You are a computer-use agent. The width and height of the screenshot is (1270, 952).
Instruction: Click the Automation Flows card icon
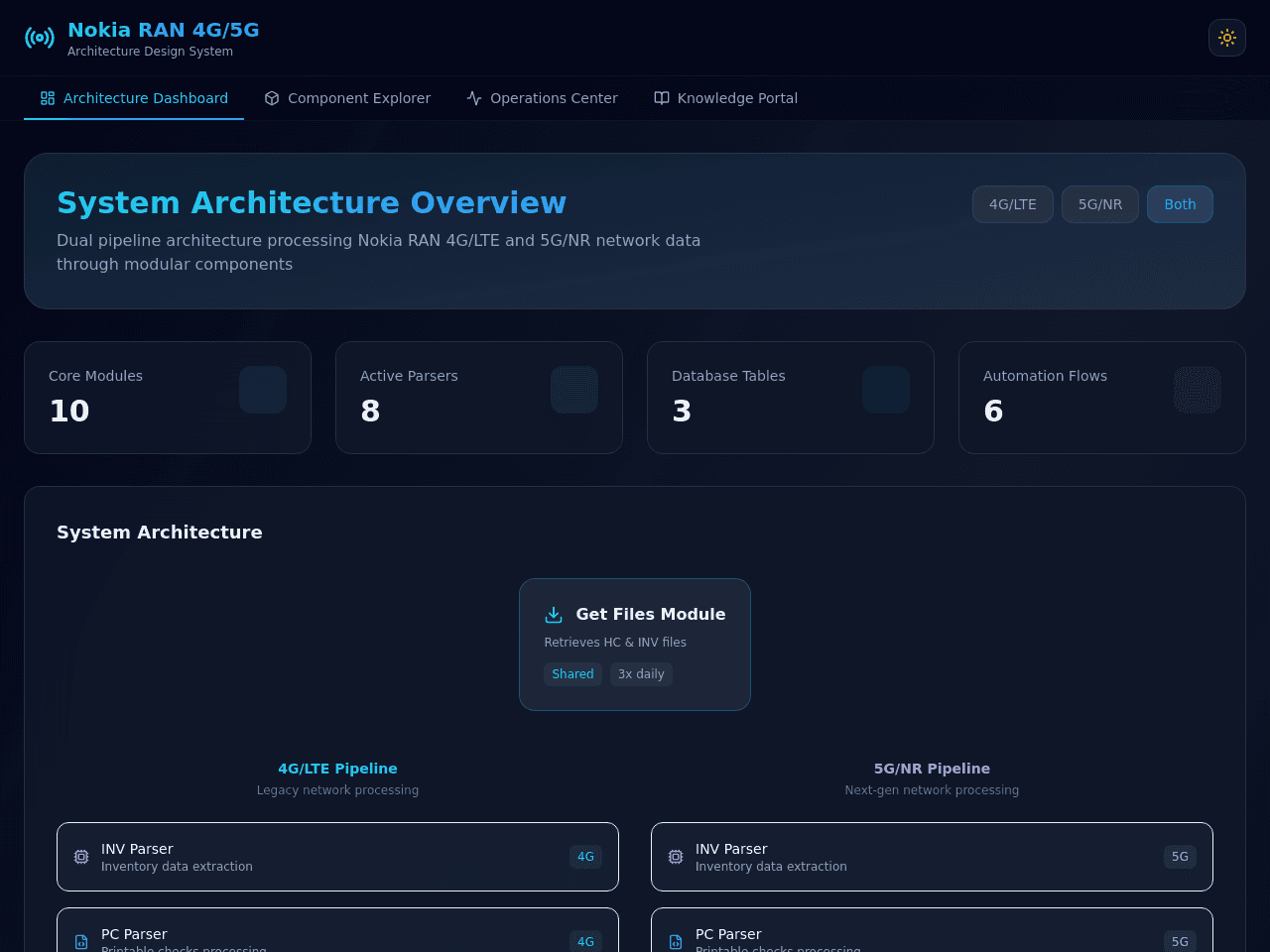(x=1198, y=390)
